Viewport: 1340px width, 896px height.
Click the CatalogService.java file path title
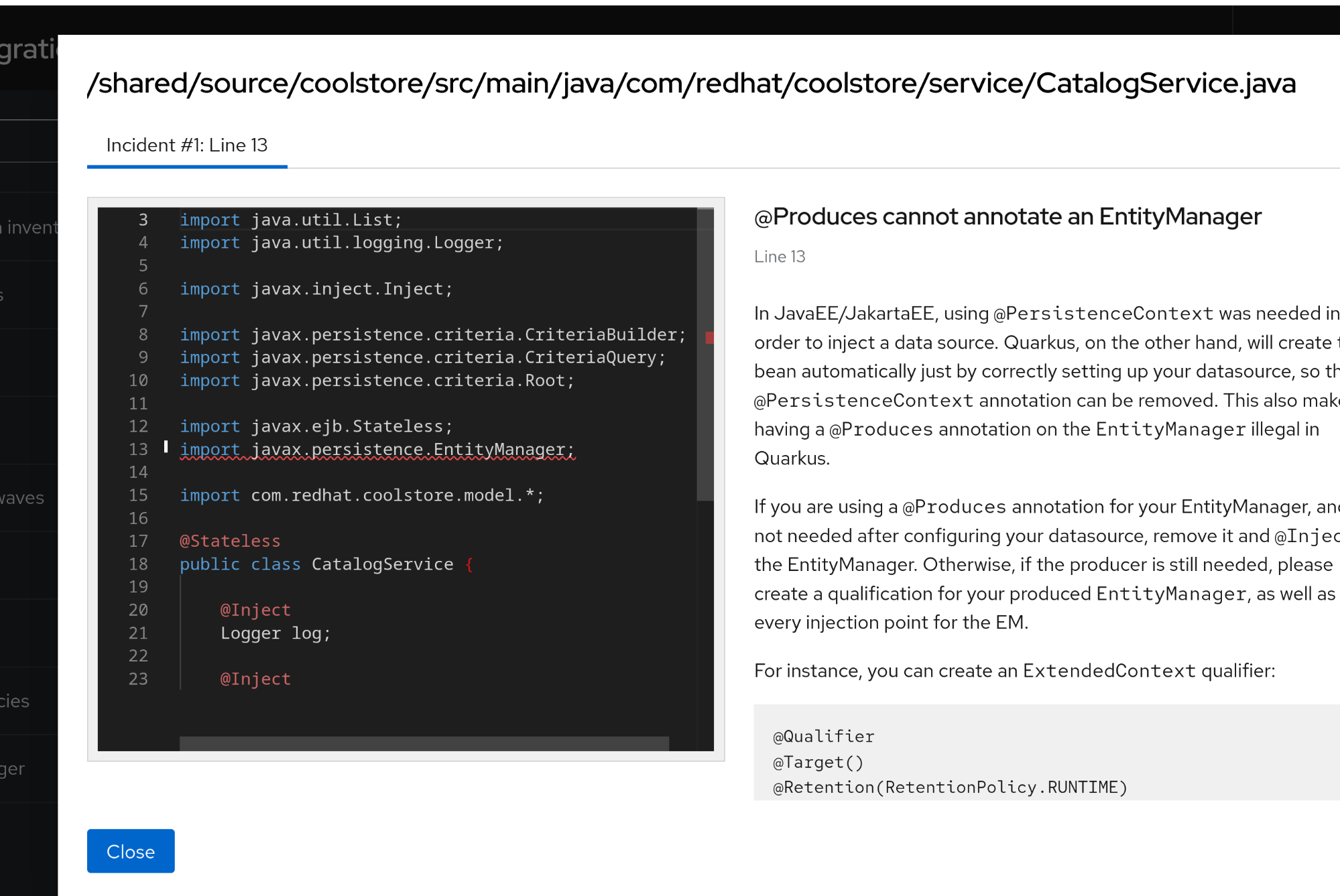[x=691, y=83]
